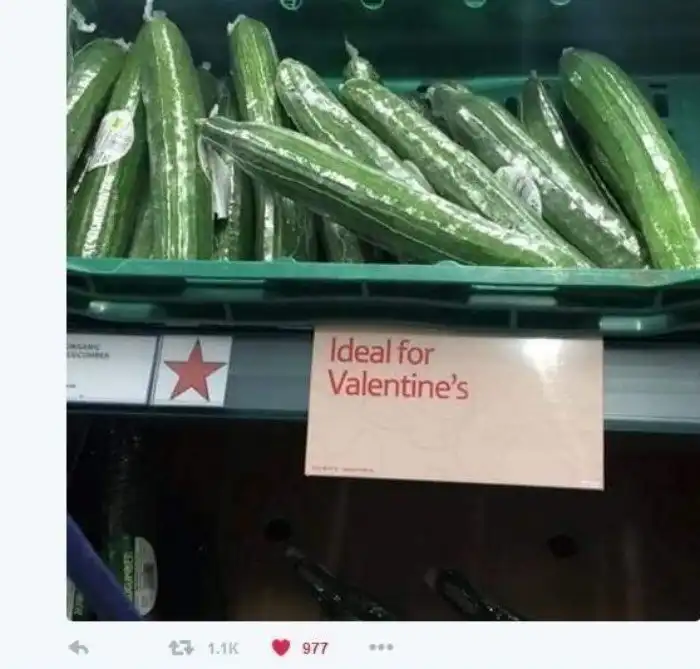Click the 977 likes count
Image resolution: width=700 pixels, height=669 pixels.
tap(315, 648)
